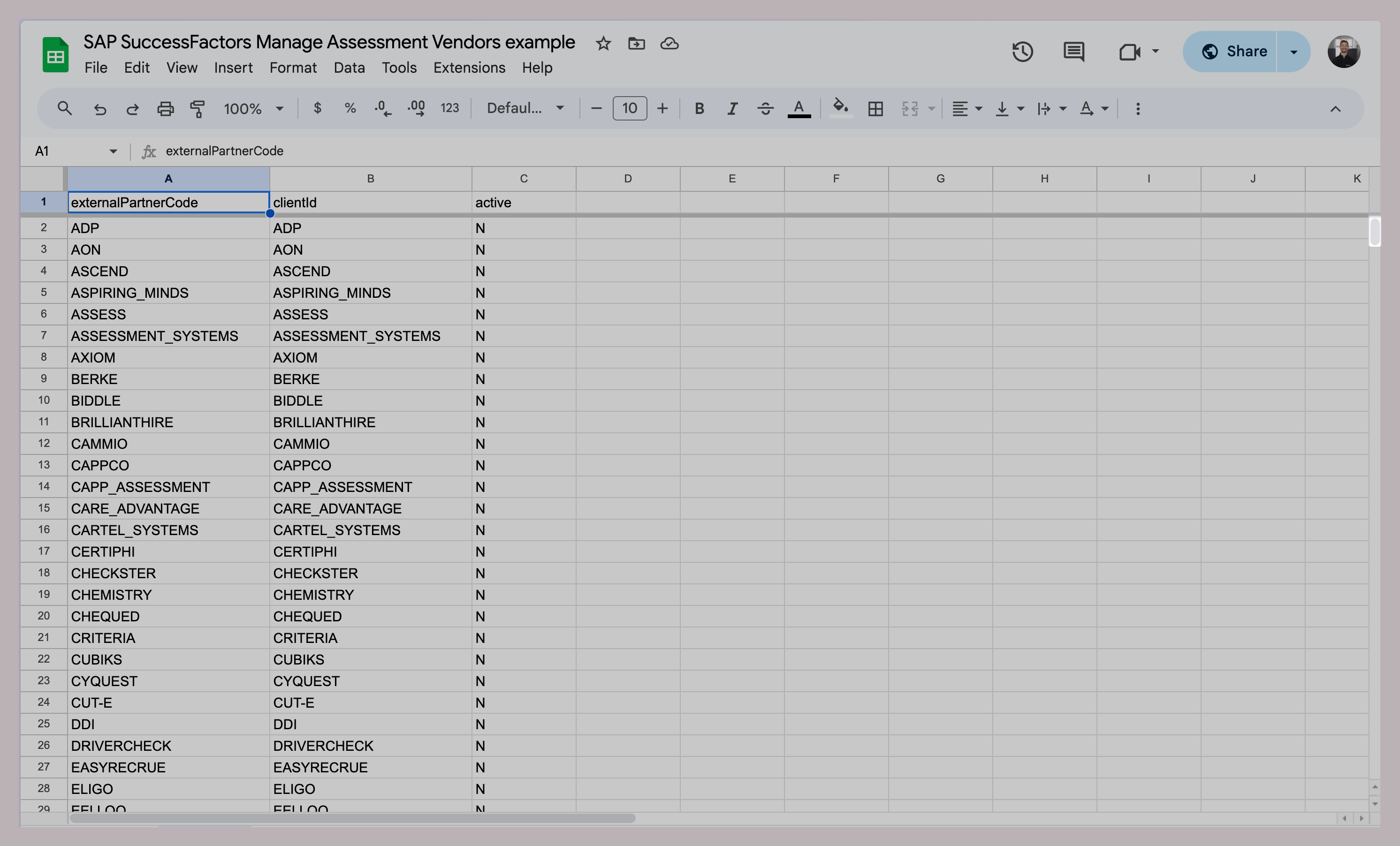Open the View menu
Viewport: 1400px width, 846px height.
(182, 68)
